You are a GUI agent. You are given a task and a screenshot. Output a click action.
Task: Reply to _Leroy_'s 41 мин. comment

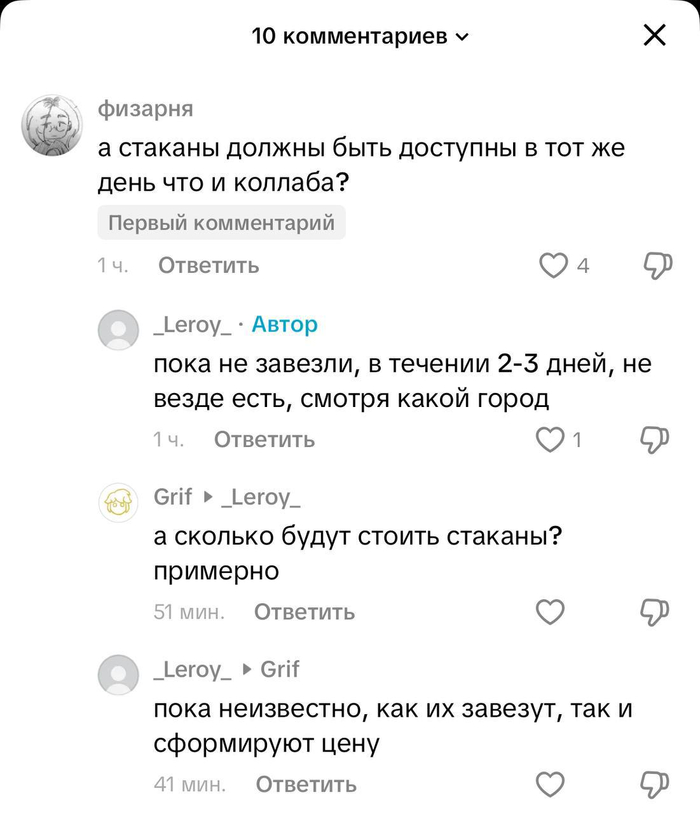click(306, 784)
